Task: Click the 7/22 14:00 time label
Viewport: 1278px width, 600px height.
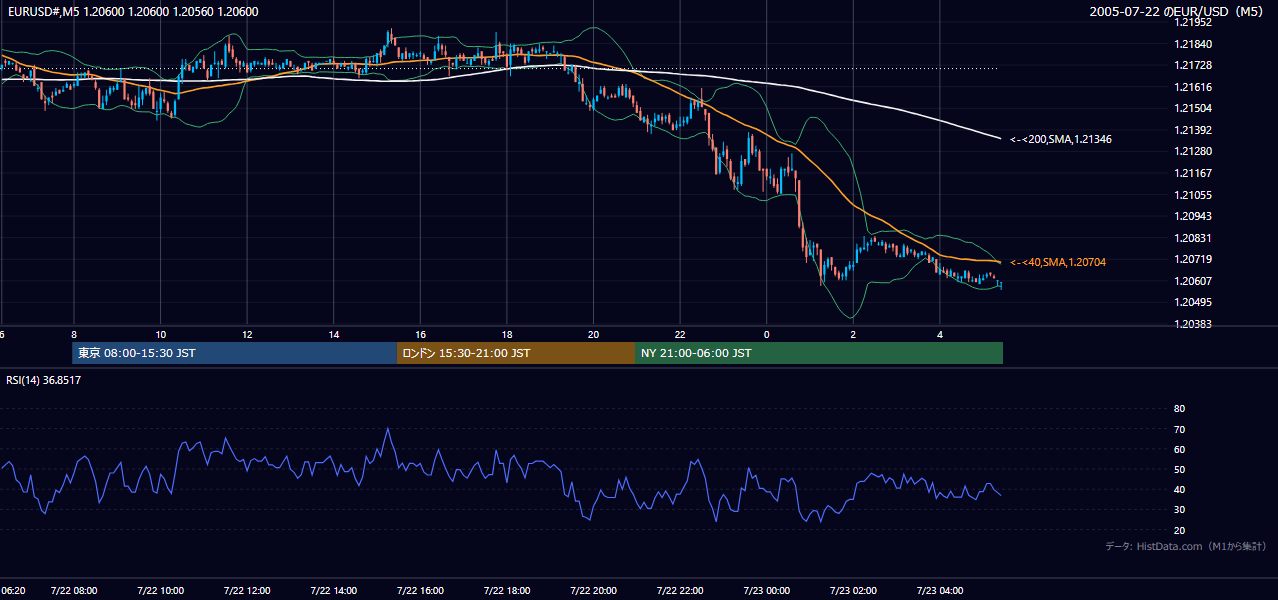Action: [x=334, y=591]
